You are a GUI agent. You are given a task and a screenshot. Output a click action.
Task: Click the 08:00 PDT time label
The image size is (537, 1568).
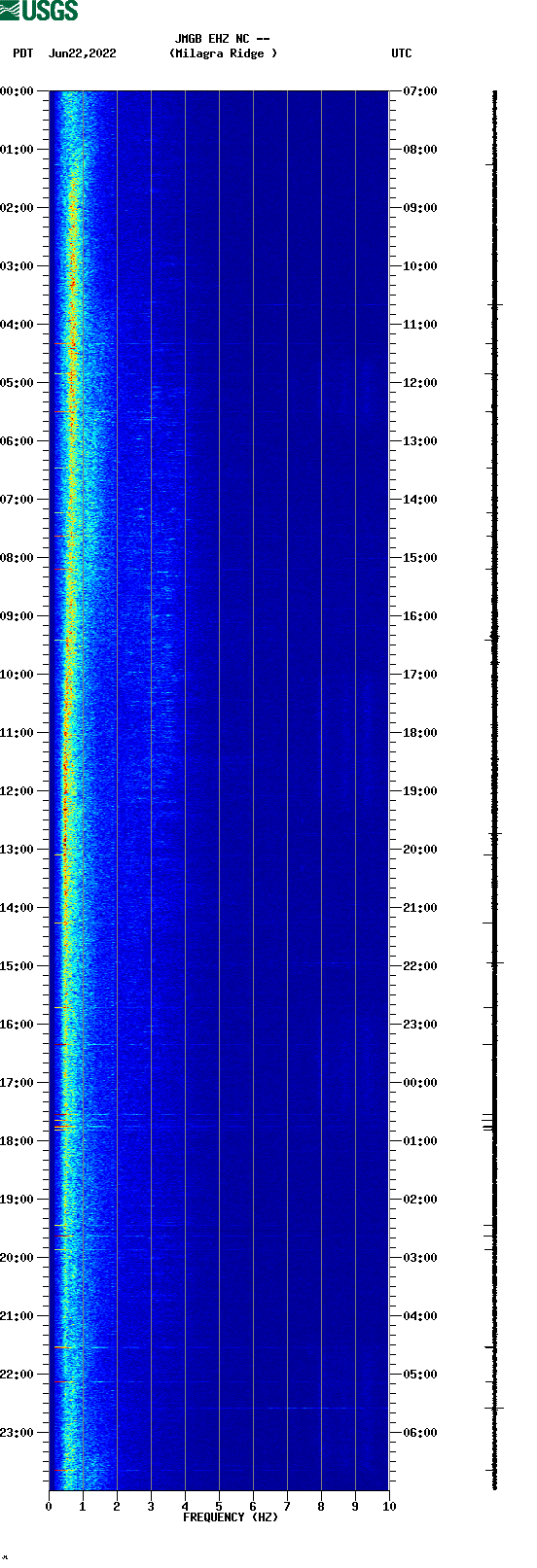[18, 558]
